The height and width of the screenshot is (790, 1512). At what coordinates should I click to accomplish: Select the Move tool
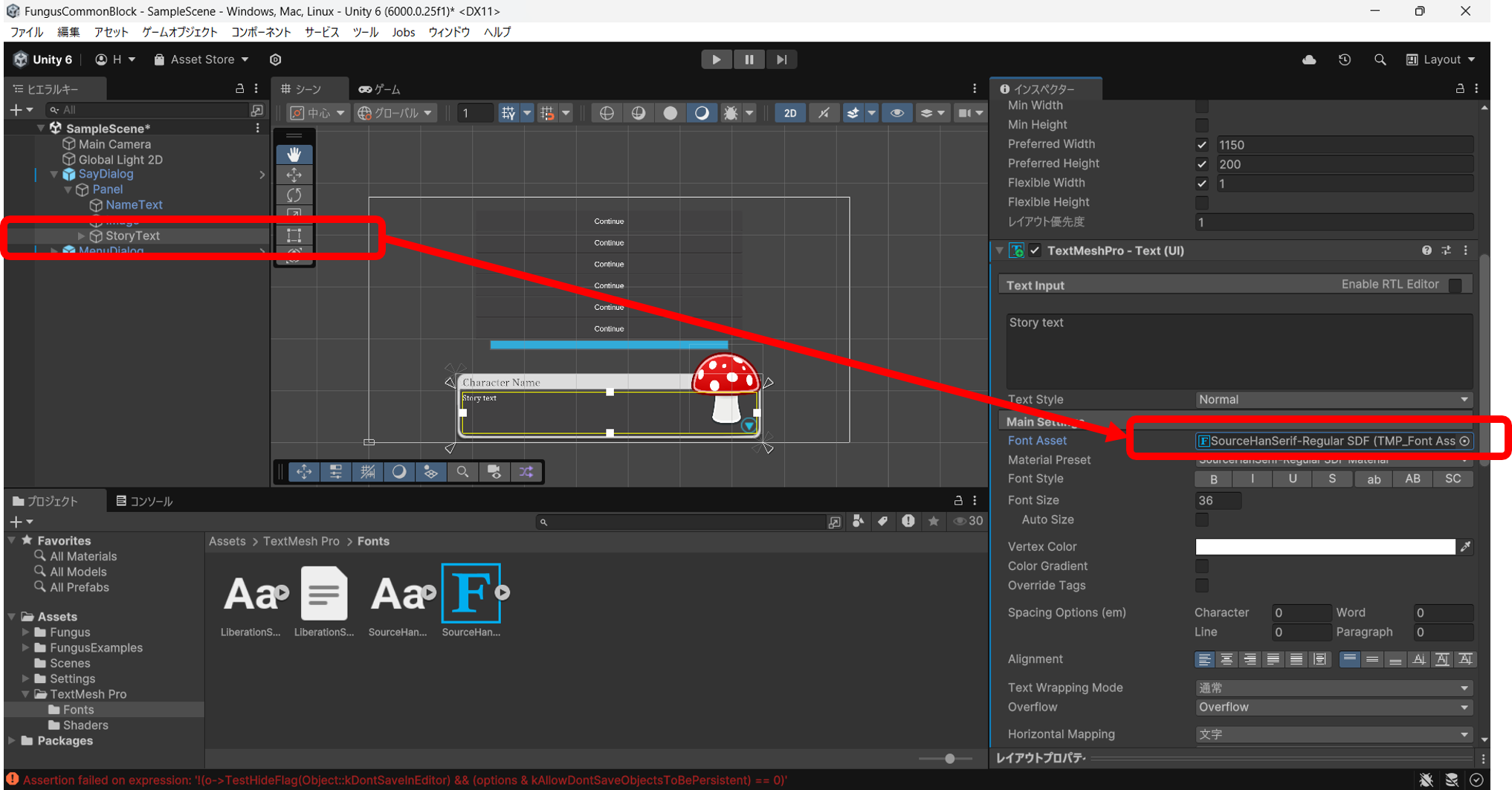point(294,175)
